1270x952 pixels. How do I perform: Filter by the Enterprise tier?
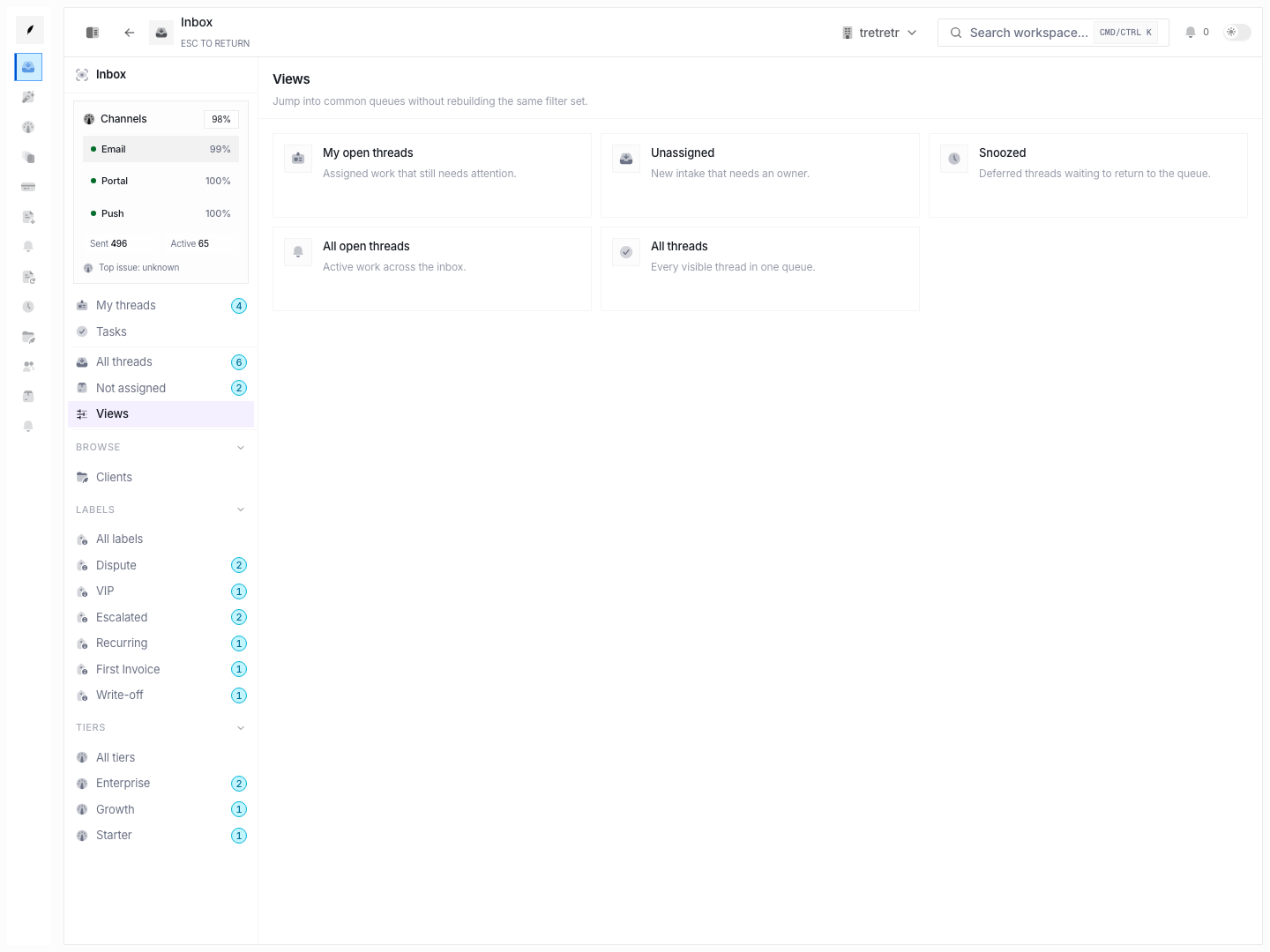pos(161,784)
